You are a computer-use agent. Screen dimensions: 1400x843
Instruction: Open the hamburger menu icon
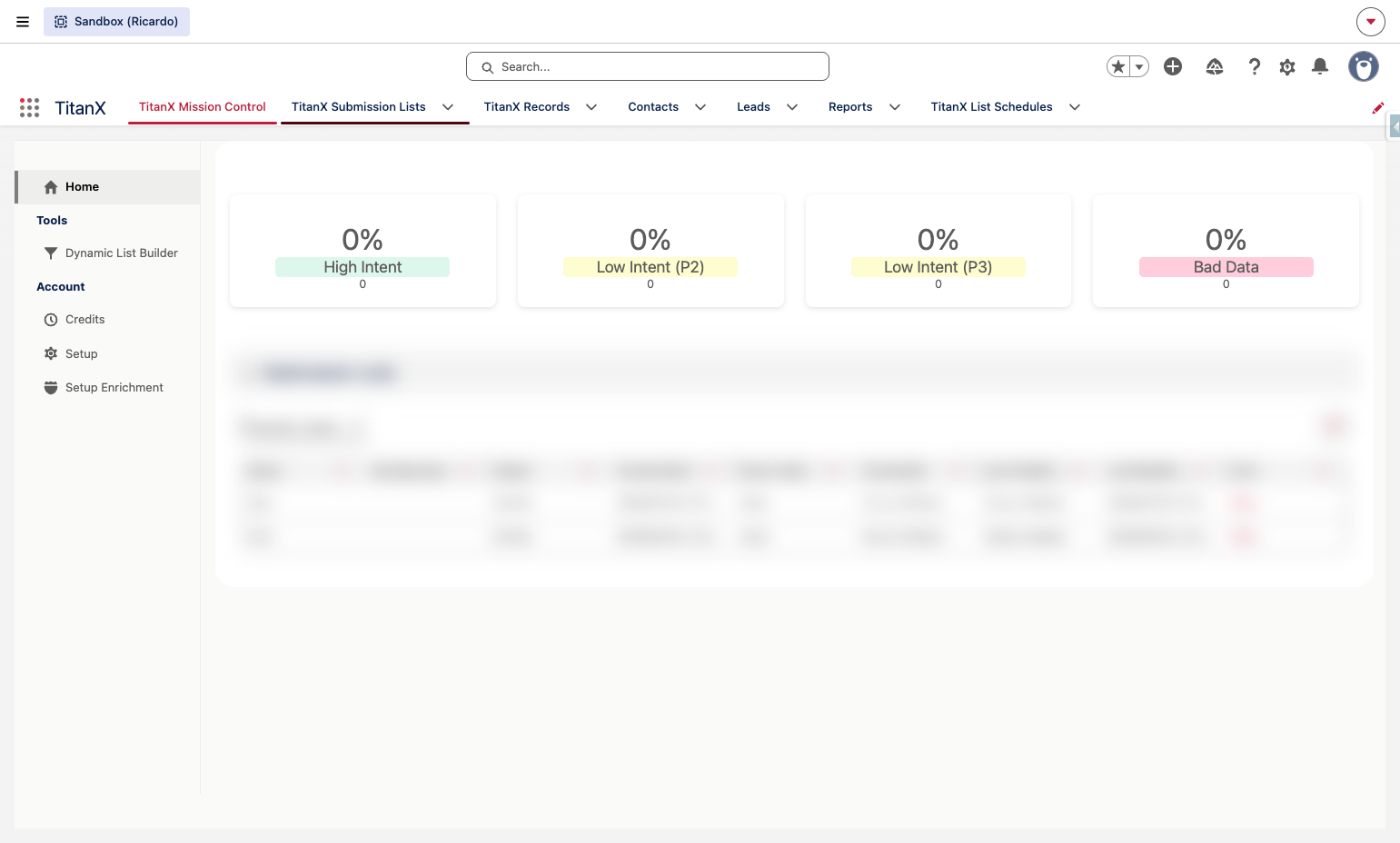23,22
